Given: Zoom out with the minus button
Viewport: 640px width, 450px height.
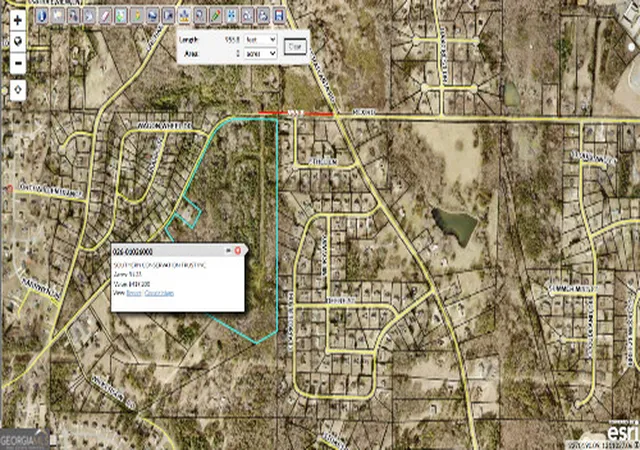Looking at the screenshot, I should 18,63.
